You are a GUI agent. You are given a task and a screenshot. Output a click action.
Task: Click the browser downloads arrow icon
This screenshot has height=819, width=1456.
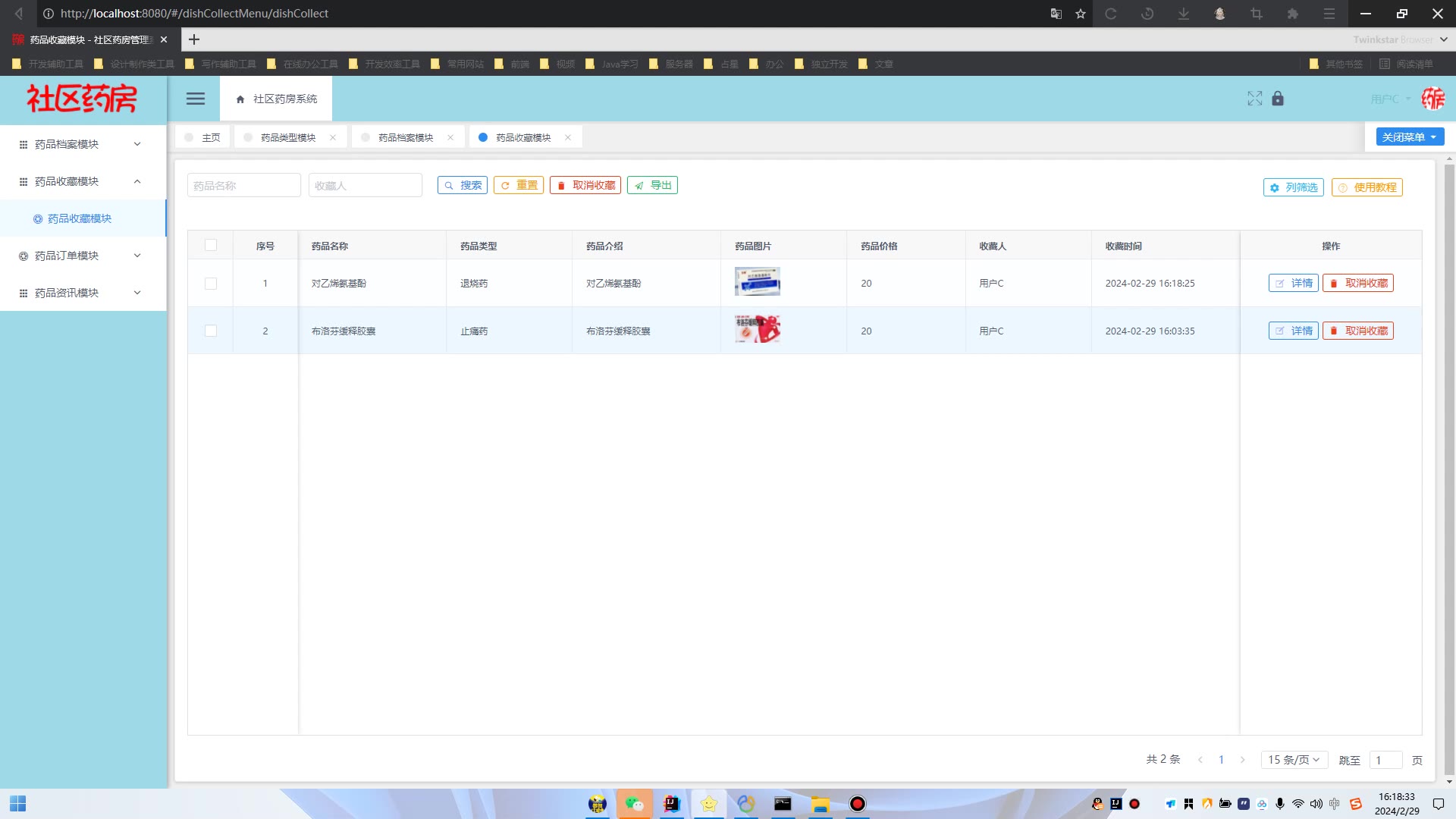click(x=1184, y=14)
